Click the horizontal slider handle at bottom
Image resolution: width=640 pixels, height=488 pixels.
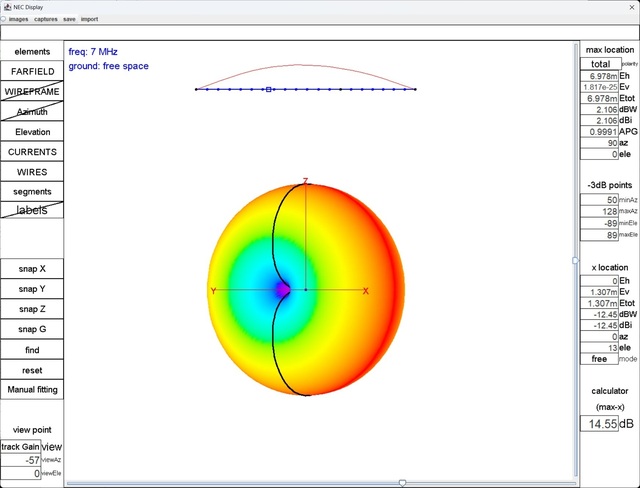coord(403,483)
